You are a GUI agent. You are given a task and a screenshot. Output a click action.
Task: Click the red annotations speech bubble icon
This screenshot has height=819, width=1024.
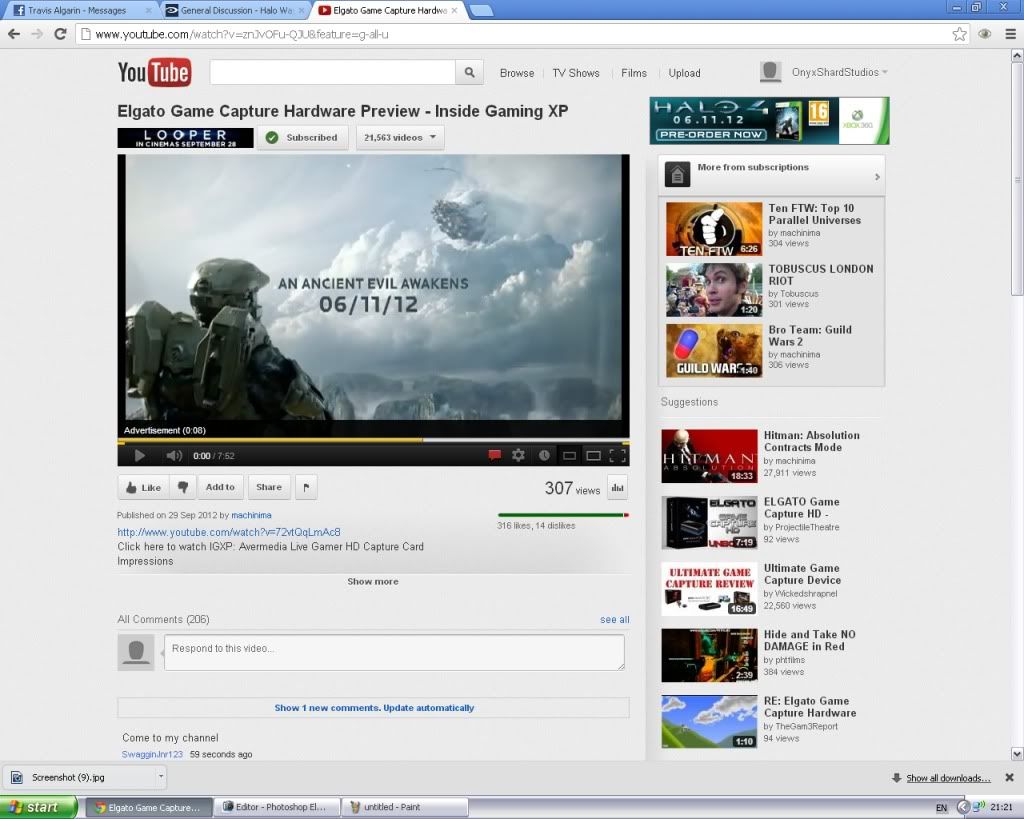[x=494, y=455]
